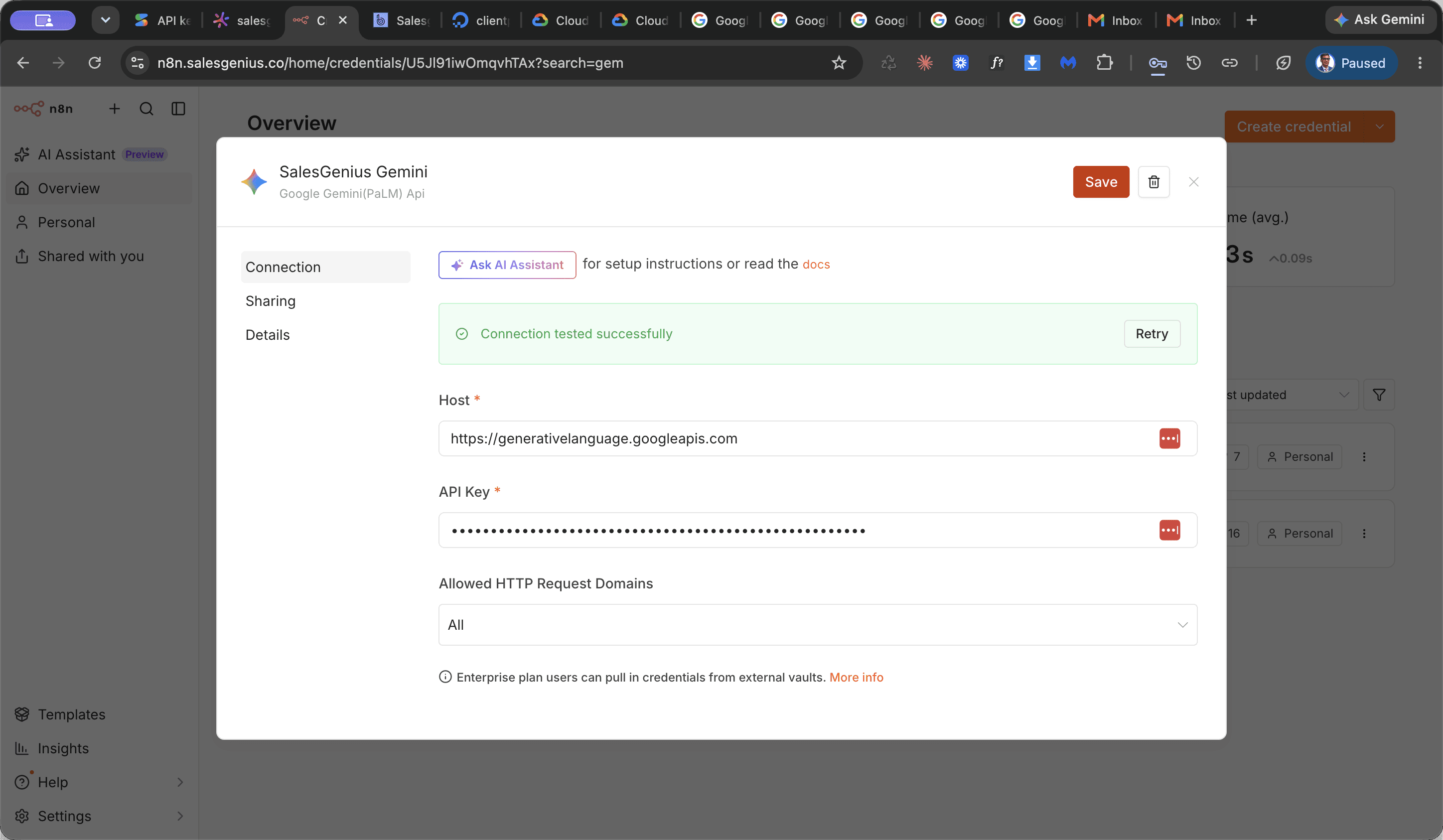Click the red expression icon in Host field

pyautogui.click(x=1169, y=438)
